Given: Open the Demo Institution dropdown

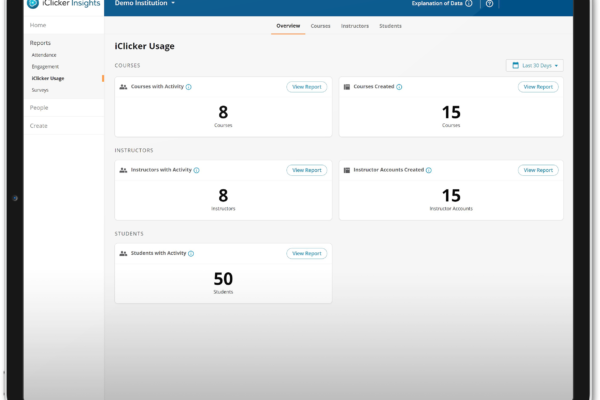Looking at the screenshot, I should coord(145,3).
